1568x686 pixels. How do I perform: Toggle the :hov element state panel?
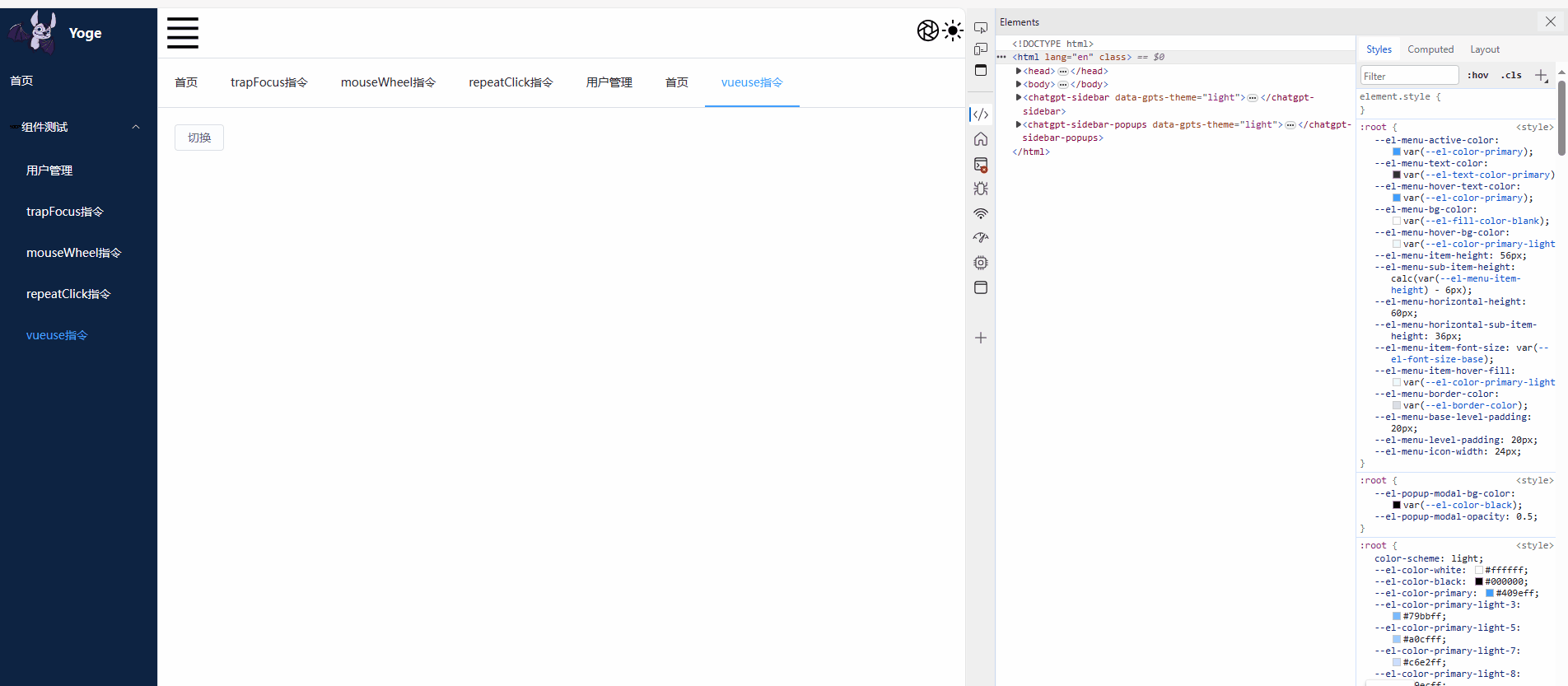[x=1478, y=75]
